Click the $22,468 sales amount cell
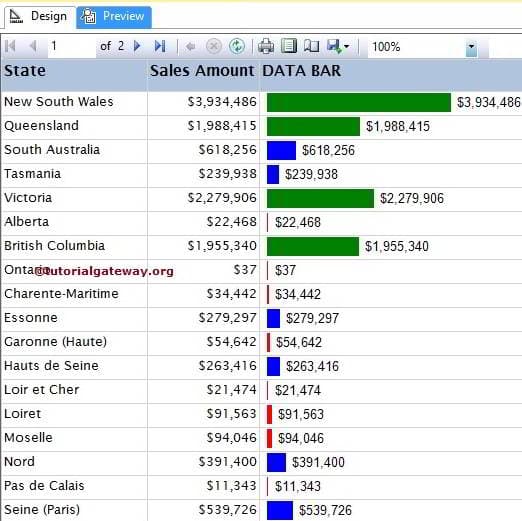Viewport: 522px width, 521px height. point(203,224)
